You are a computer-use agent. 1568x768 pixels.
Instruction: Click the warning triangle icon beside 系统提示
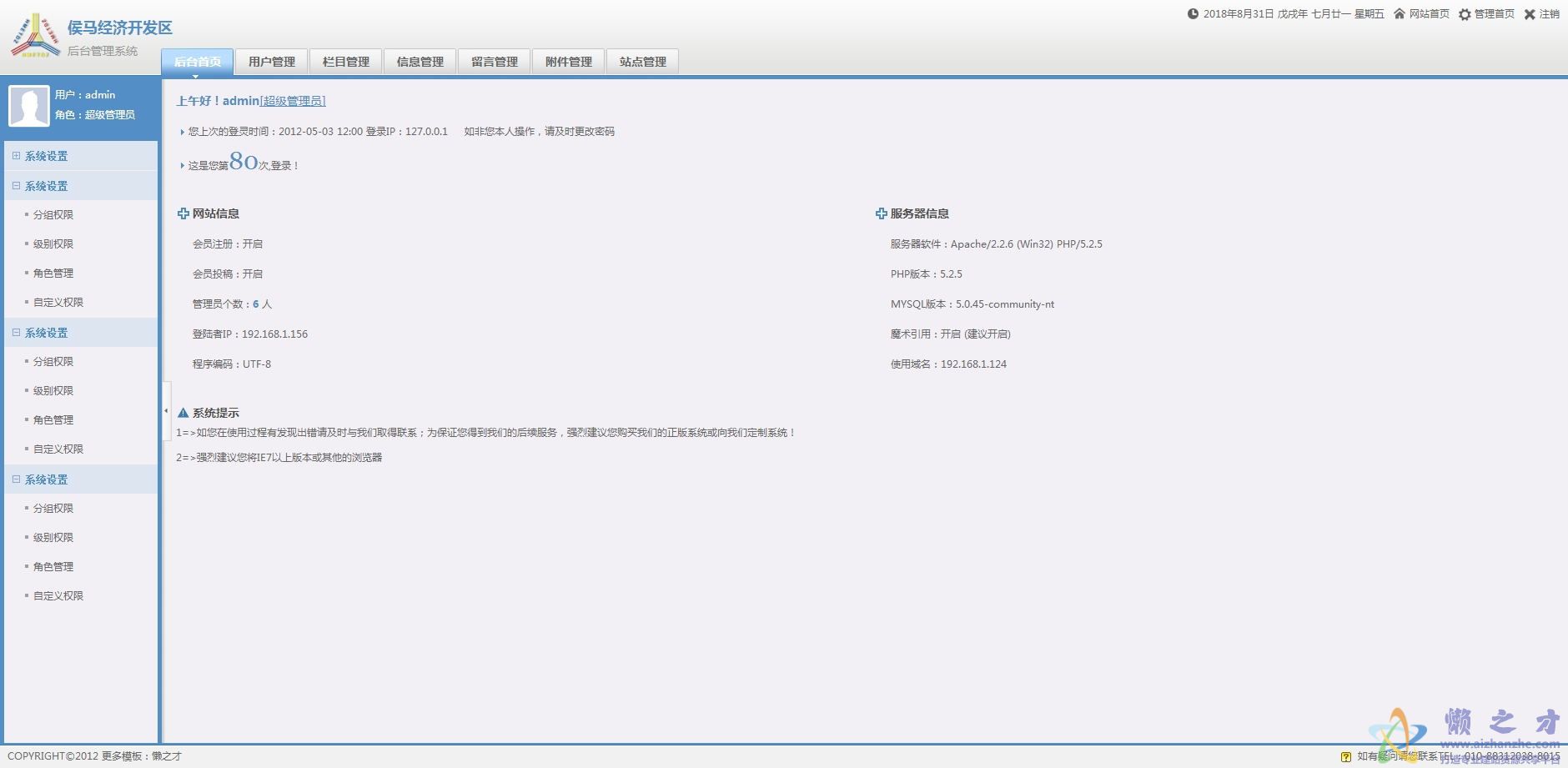click(x=183, y=413)
